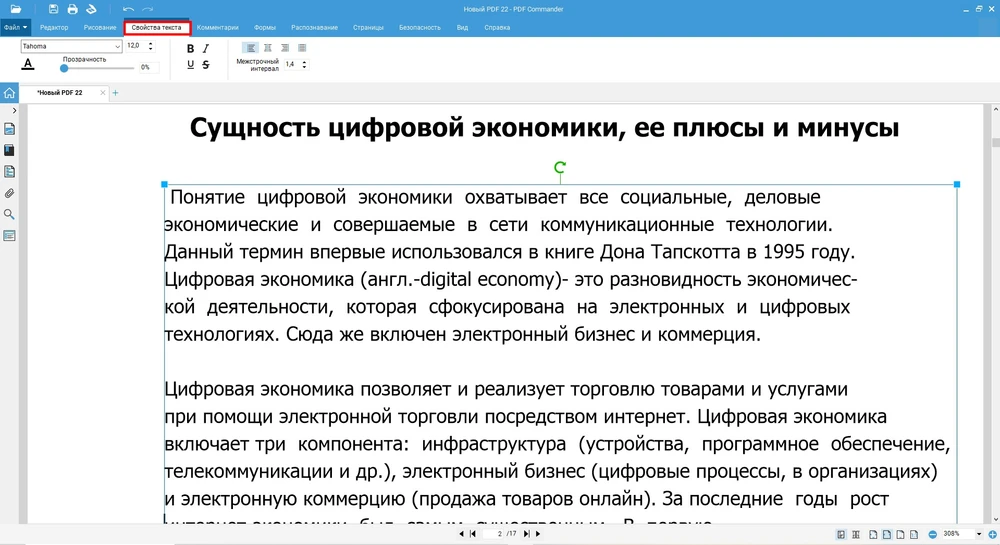
Task: Go to the Home screen icon
Action: click(9, 93)
